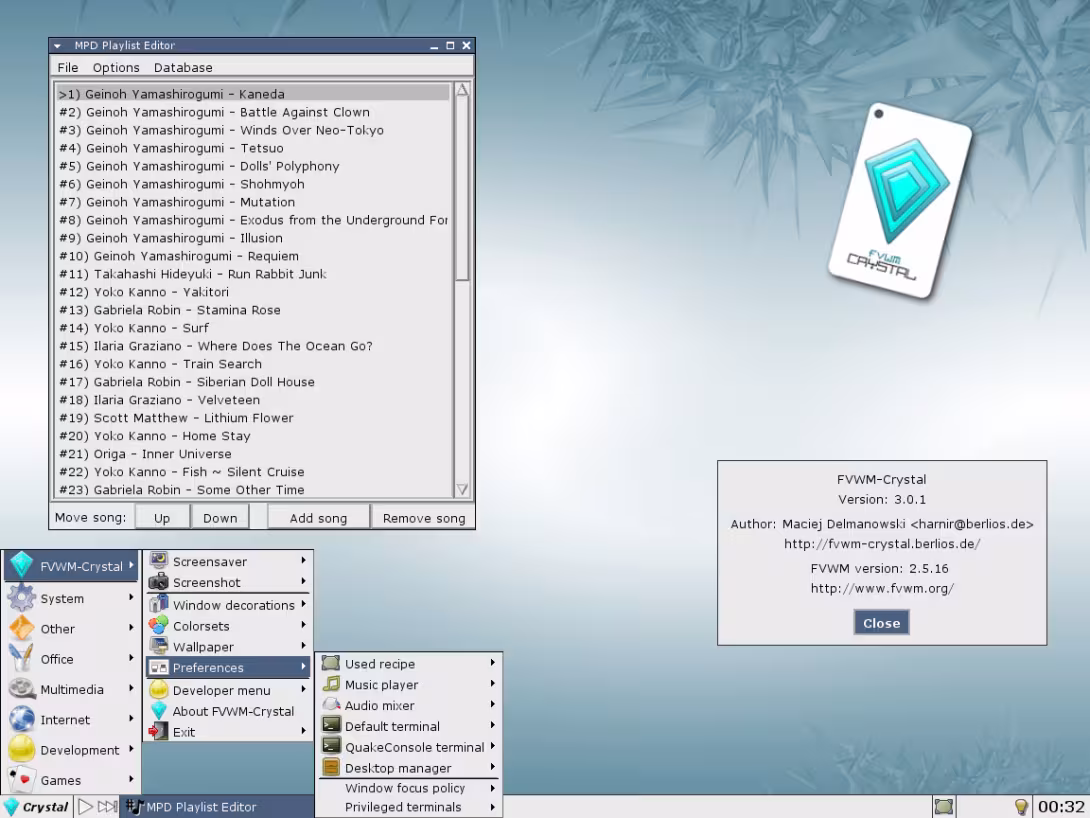Select song Ilaria Graziano - Velveteen
This screenshot has width=1090, height=818.
pyautogui.click(x=254, y=400)
